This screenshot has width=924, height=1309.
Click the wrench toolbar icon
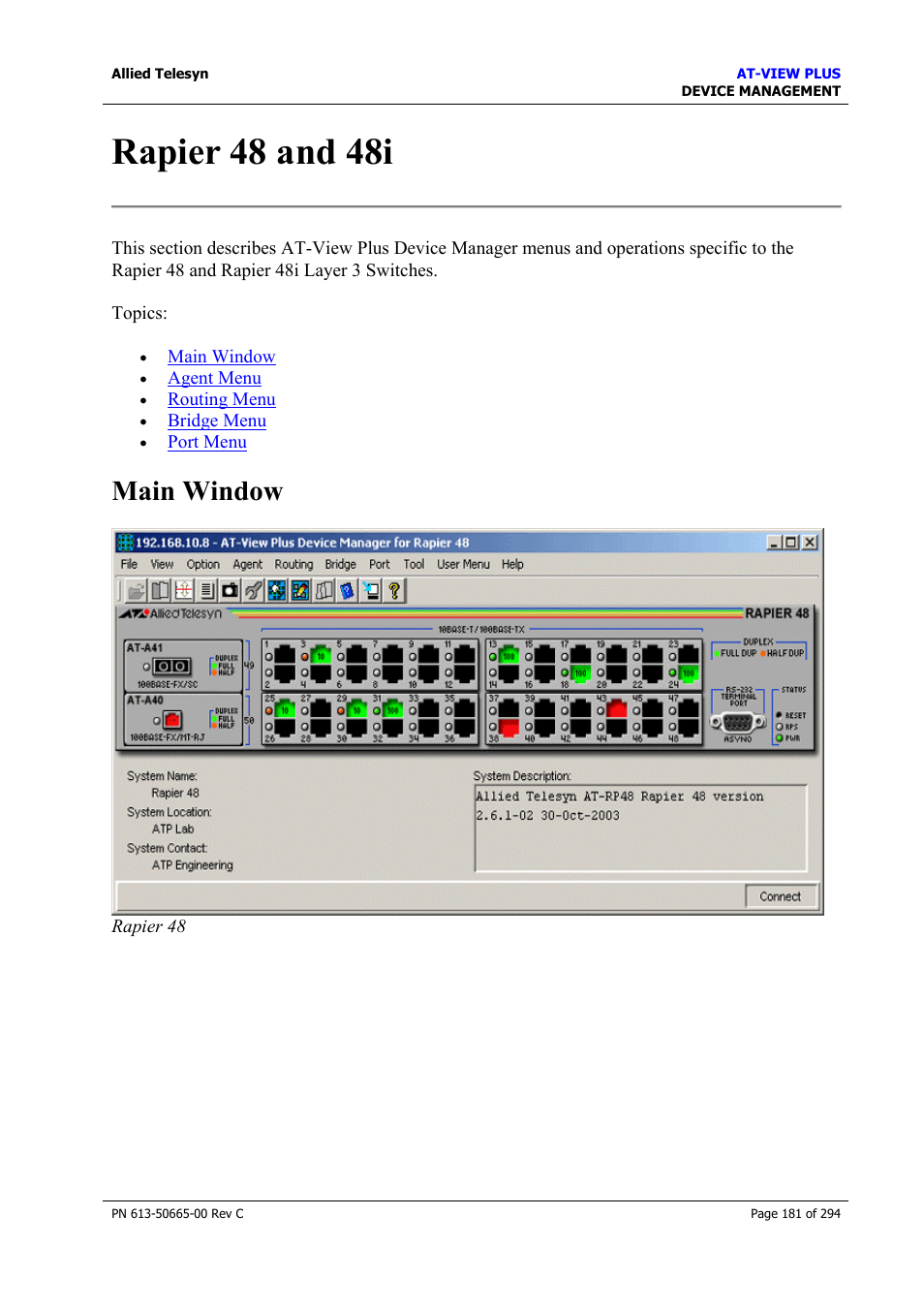[253, 590]
